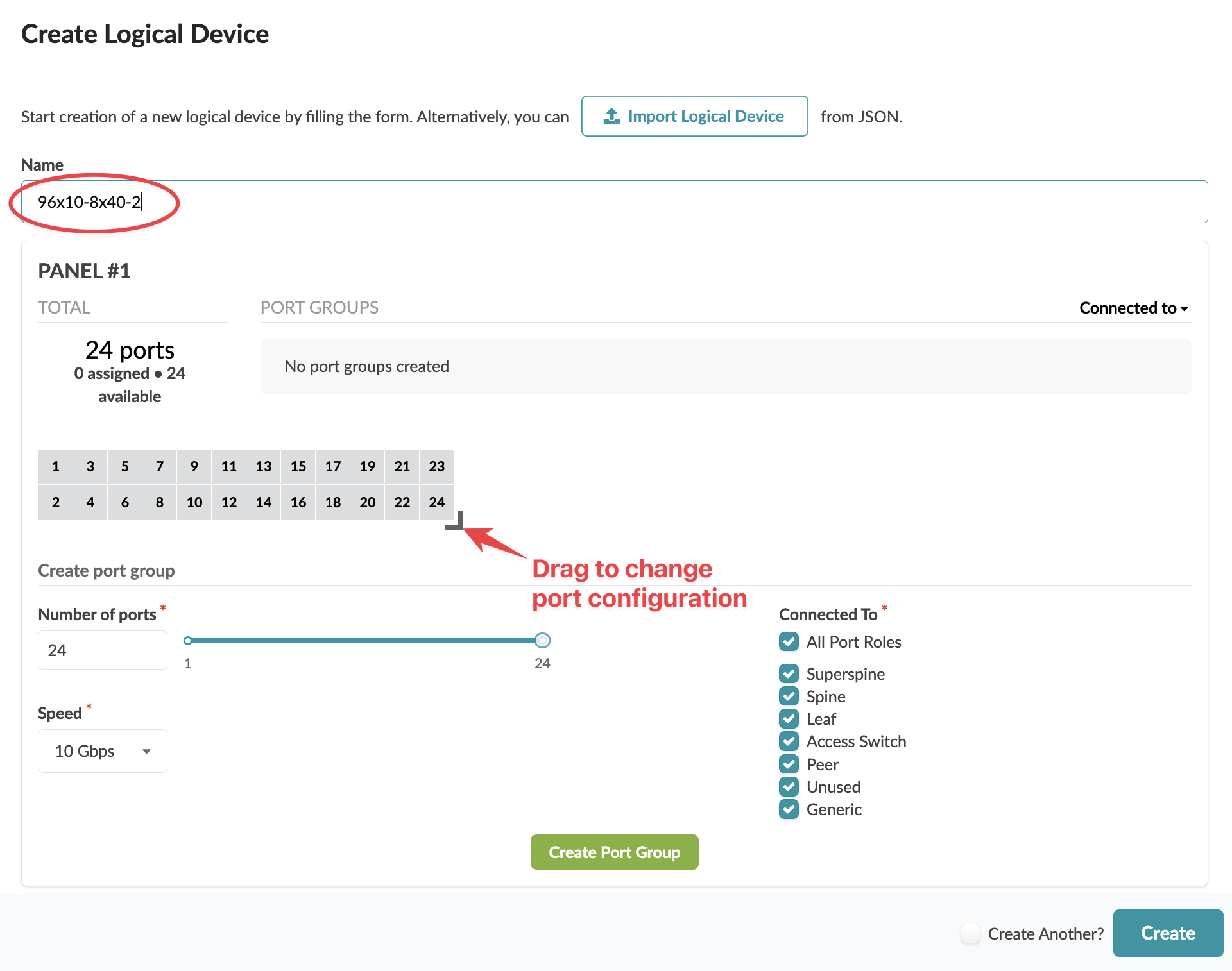
Task: Uncheck the Superspine role checkbox
Action: pos(789,674)
